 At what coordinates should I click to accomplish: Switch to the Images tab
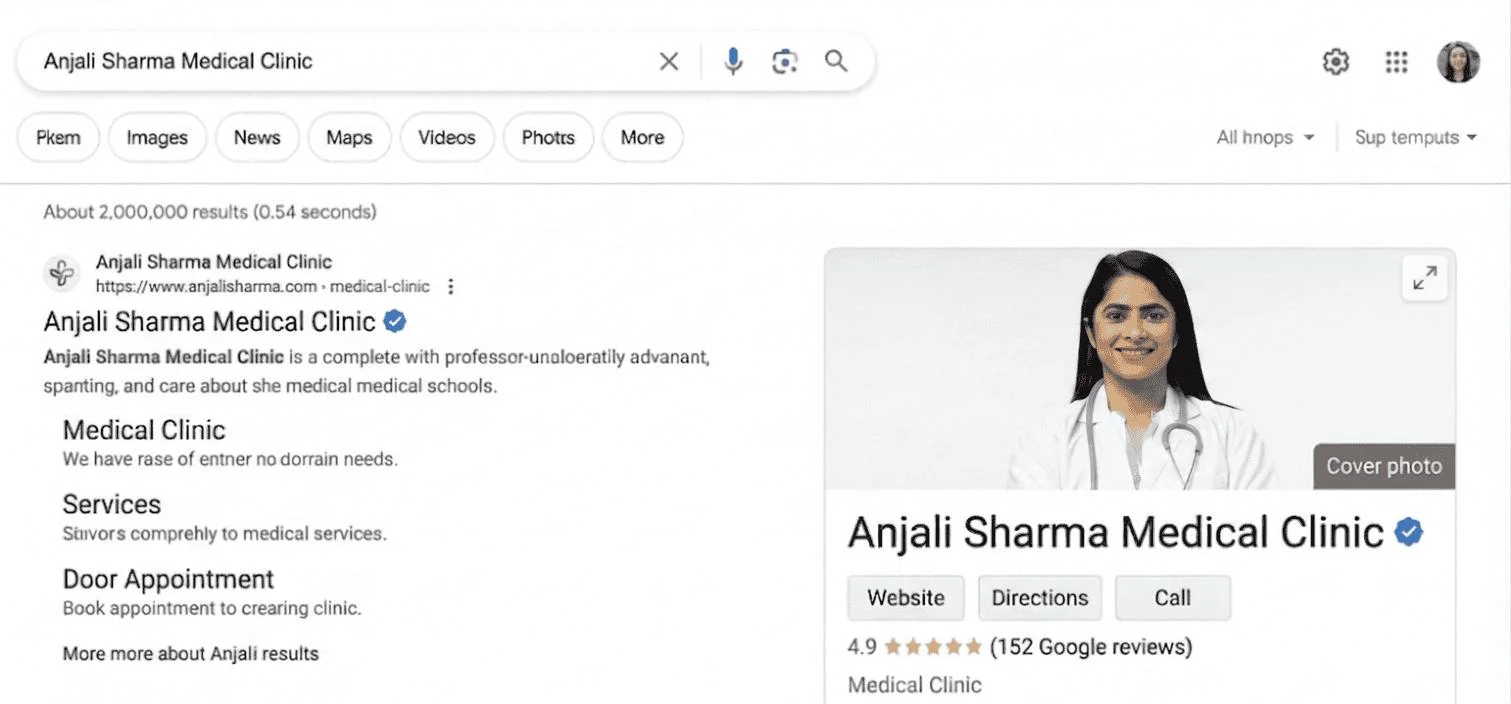click(x=157, y=138)
